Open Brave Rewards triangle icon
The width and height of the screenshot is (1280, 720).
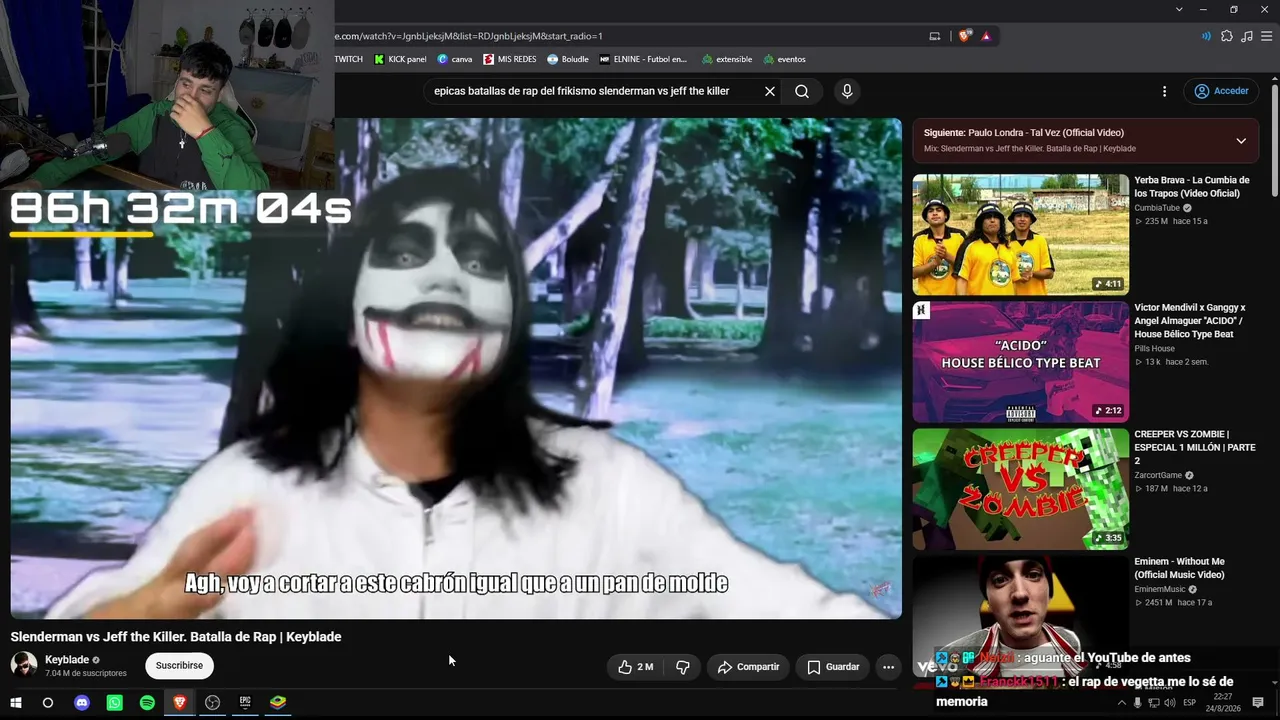[986, 36]
